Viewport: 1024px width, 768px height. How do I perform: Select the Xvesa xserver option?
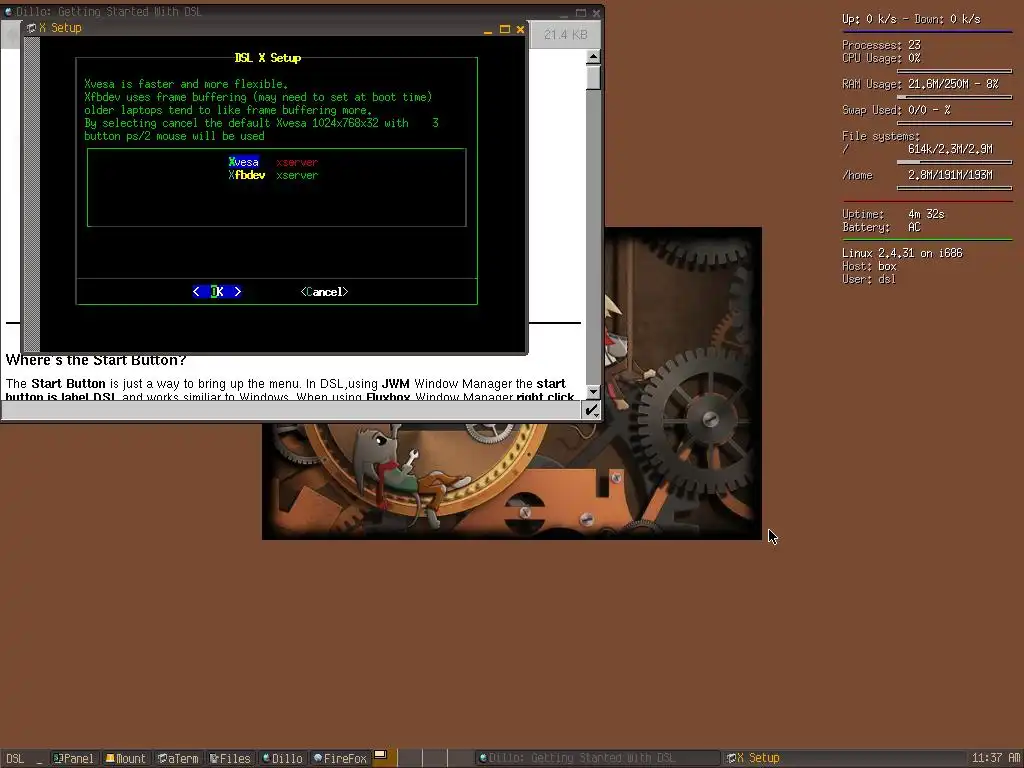click(x=273, y=162)
